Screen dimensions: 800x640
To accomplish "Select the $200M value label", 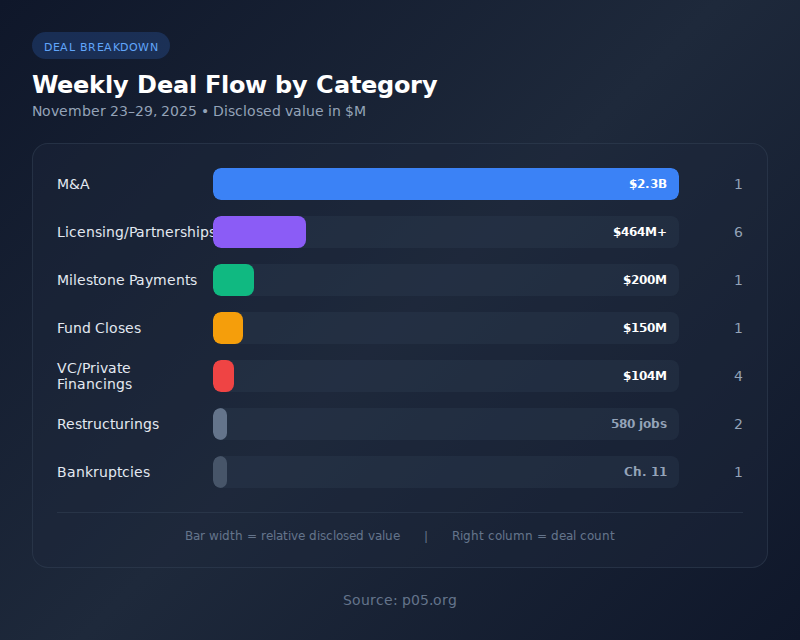I will [x=644, y=280].
